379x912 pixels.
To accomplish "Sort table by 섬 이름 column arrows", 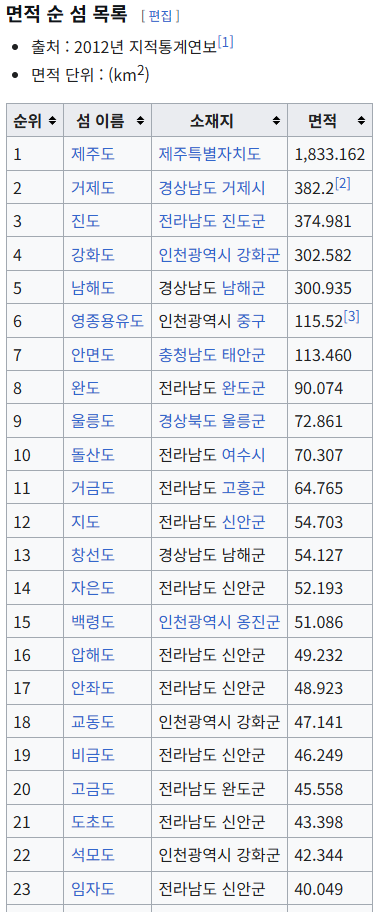I will (140, 121).
